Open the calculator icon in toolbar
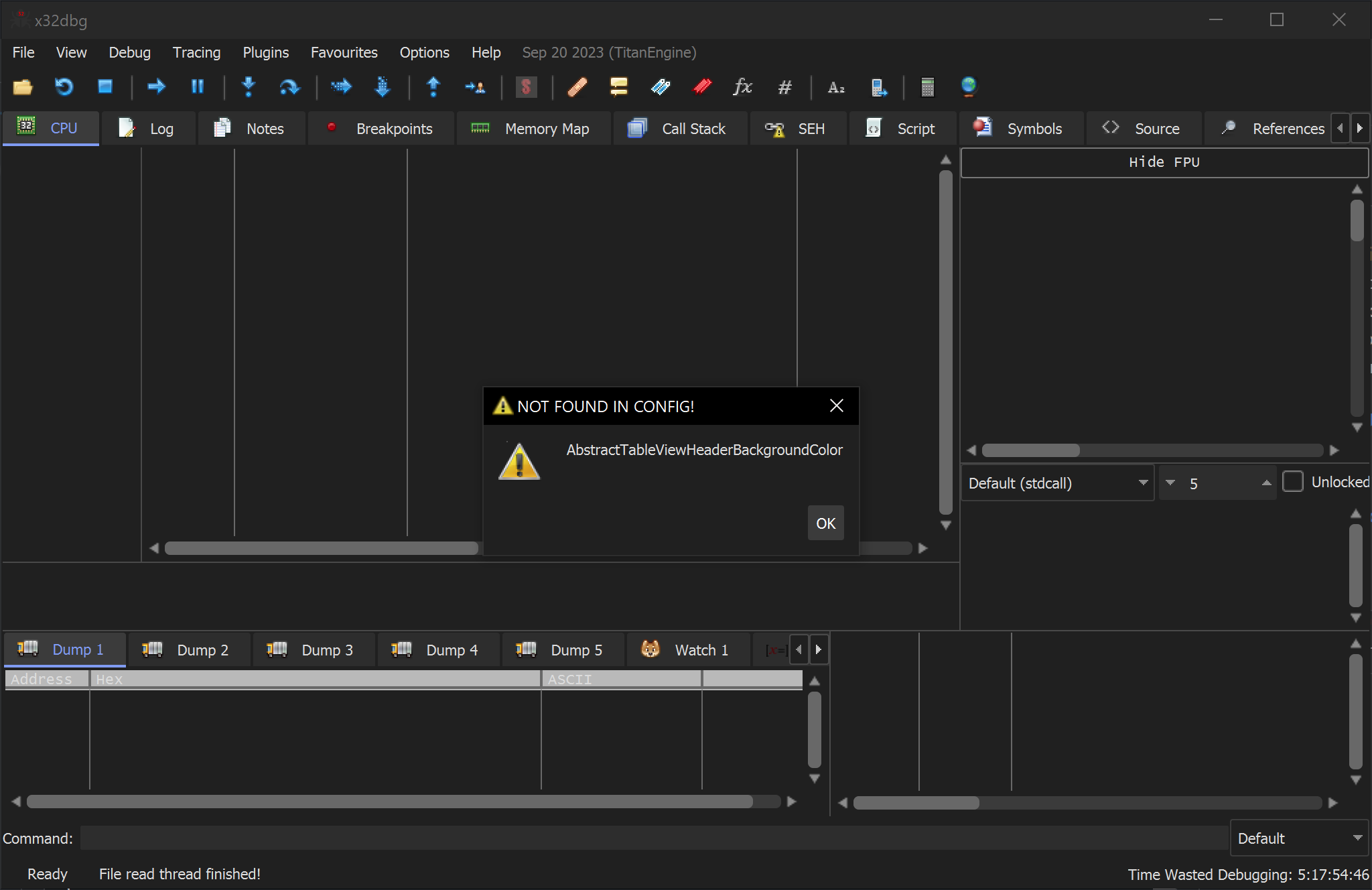The width and height of the screenshot is (1372, 890). [x=927, y=87]
